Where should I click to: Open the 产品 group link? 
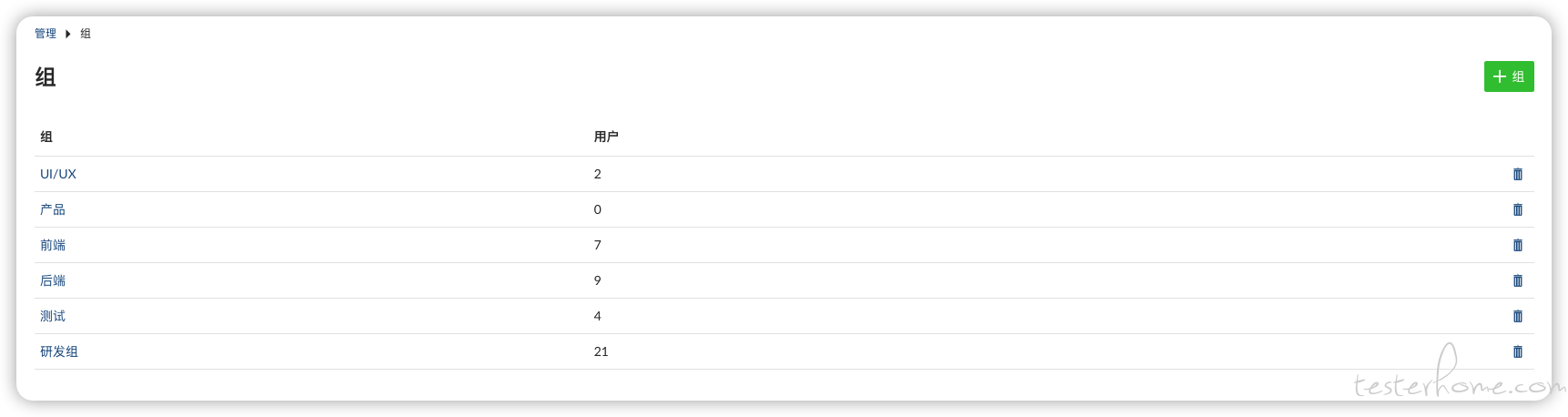pyautogui.click(x=53, y=209)
